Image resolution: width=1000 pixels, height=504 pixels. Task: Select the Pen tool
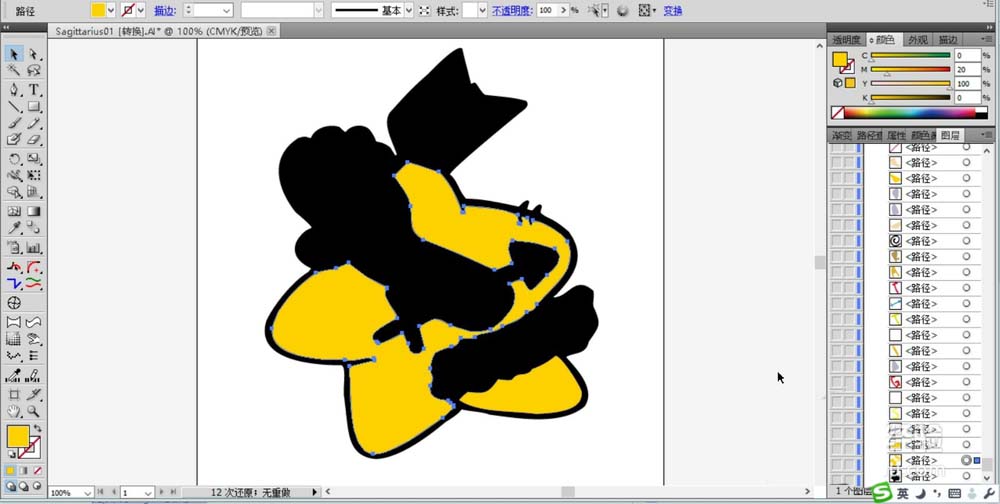pos(14,90)
